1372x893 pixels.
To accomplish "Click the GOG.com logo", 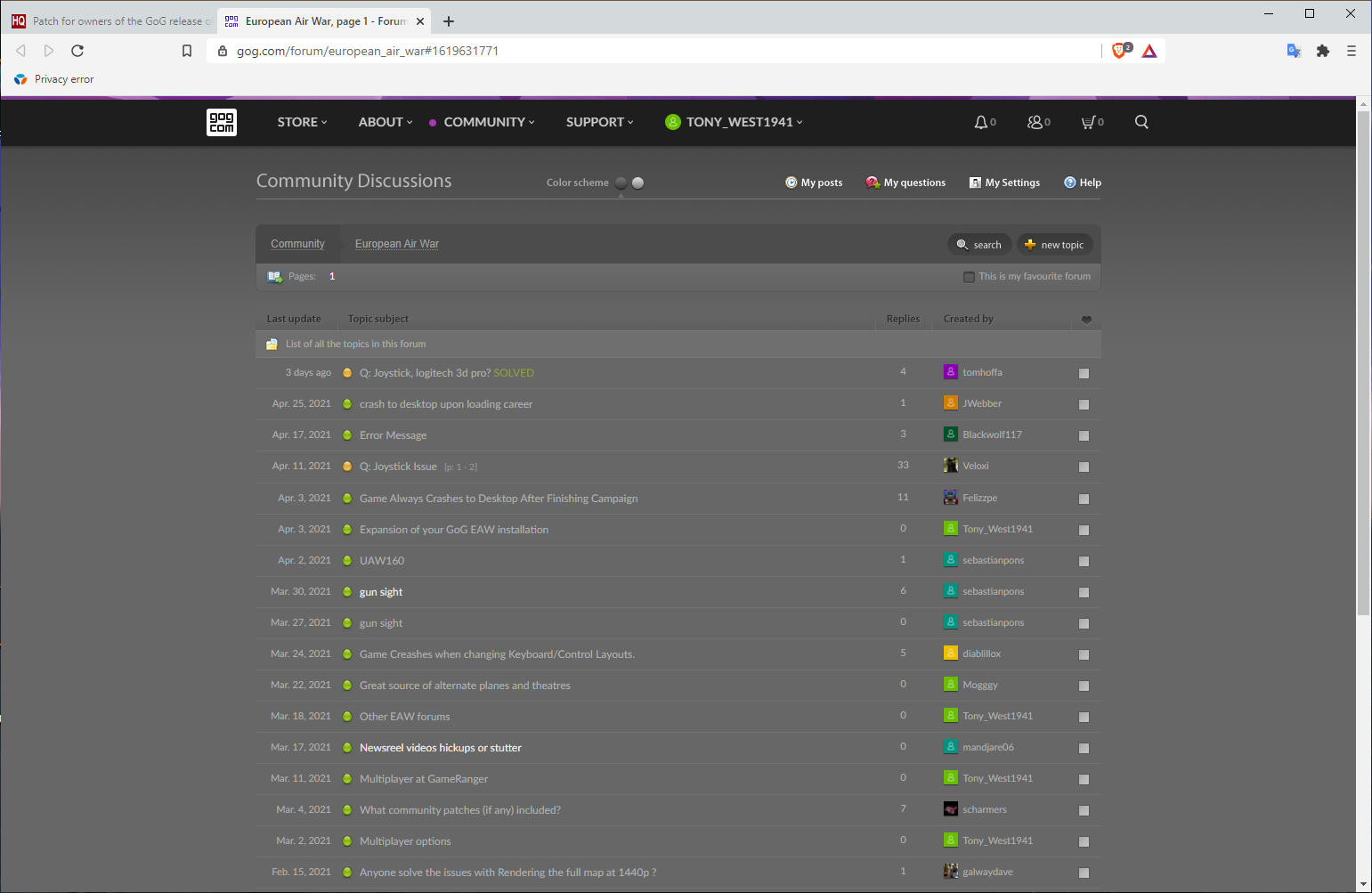I will pos(222,122).
